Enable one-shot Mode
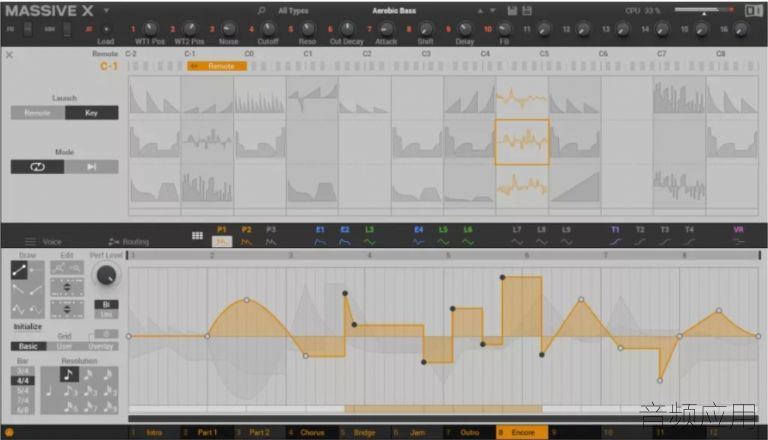 pos(92,167)
